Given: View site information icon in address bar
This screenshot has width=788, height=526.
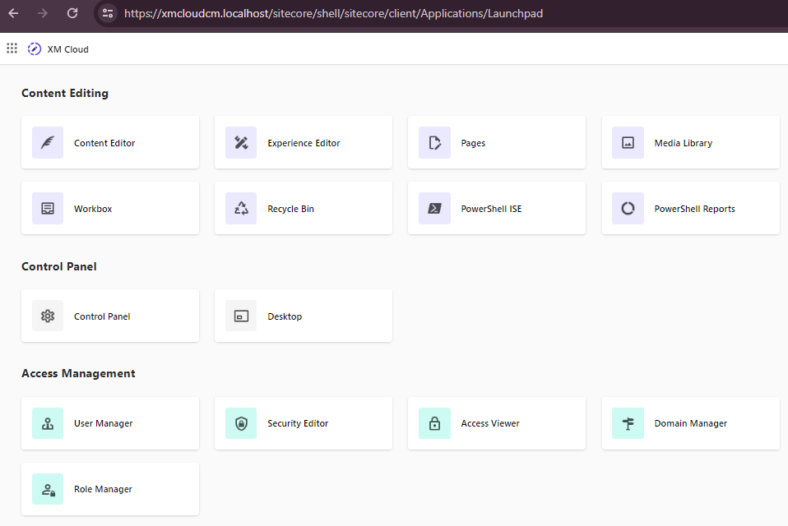Looking at the screenshot, I should click(108, 13).
